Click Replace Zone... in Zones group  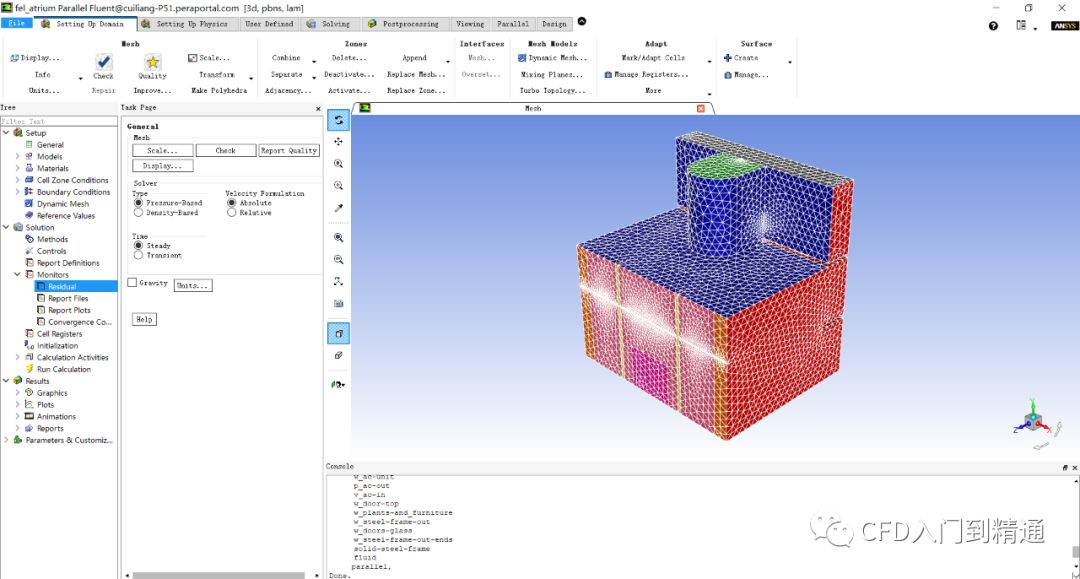point(416,90)
